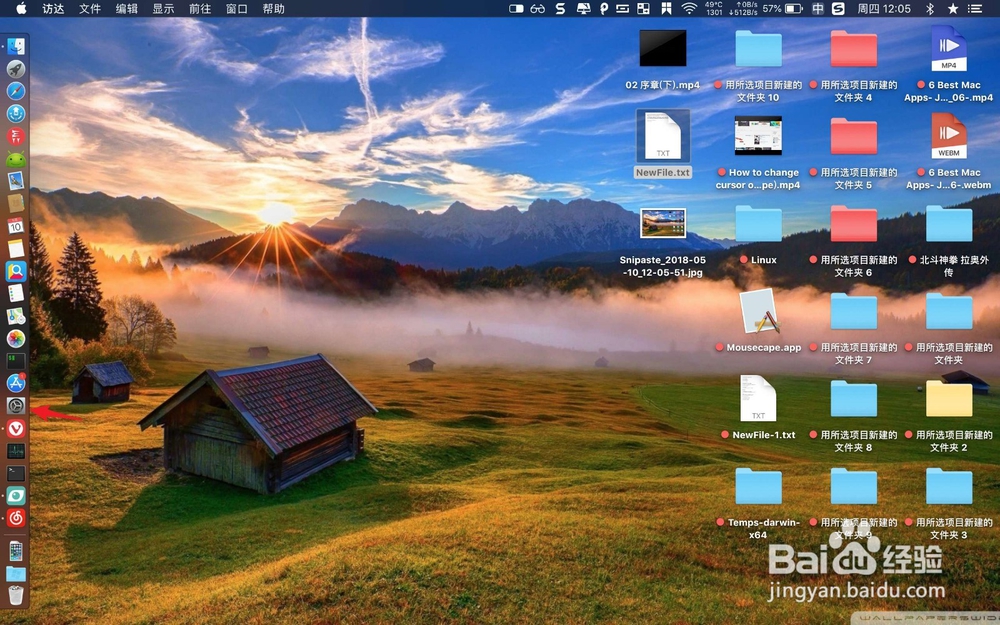Open the 文件 menu
Image resolution: width=1000 pixels, height=625 pixels.
pos(90,10)
